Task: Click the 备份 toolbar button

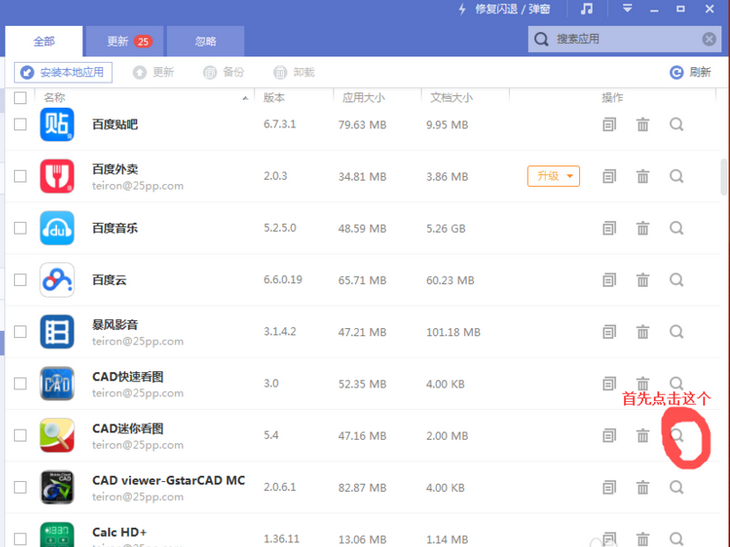Action: (x=223, y=72)
